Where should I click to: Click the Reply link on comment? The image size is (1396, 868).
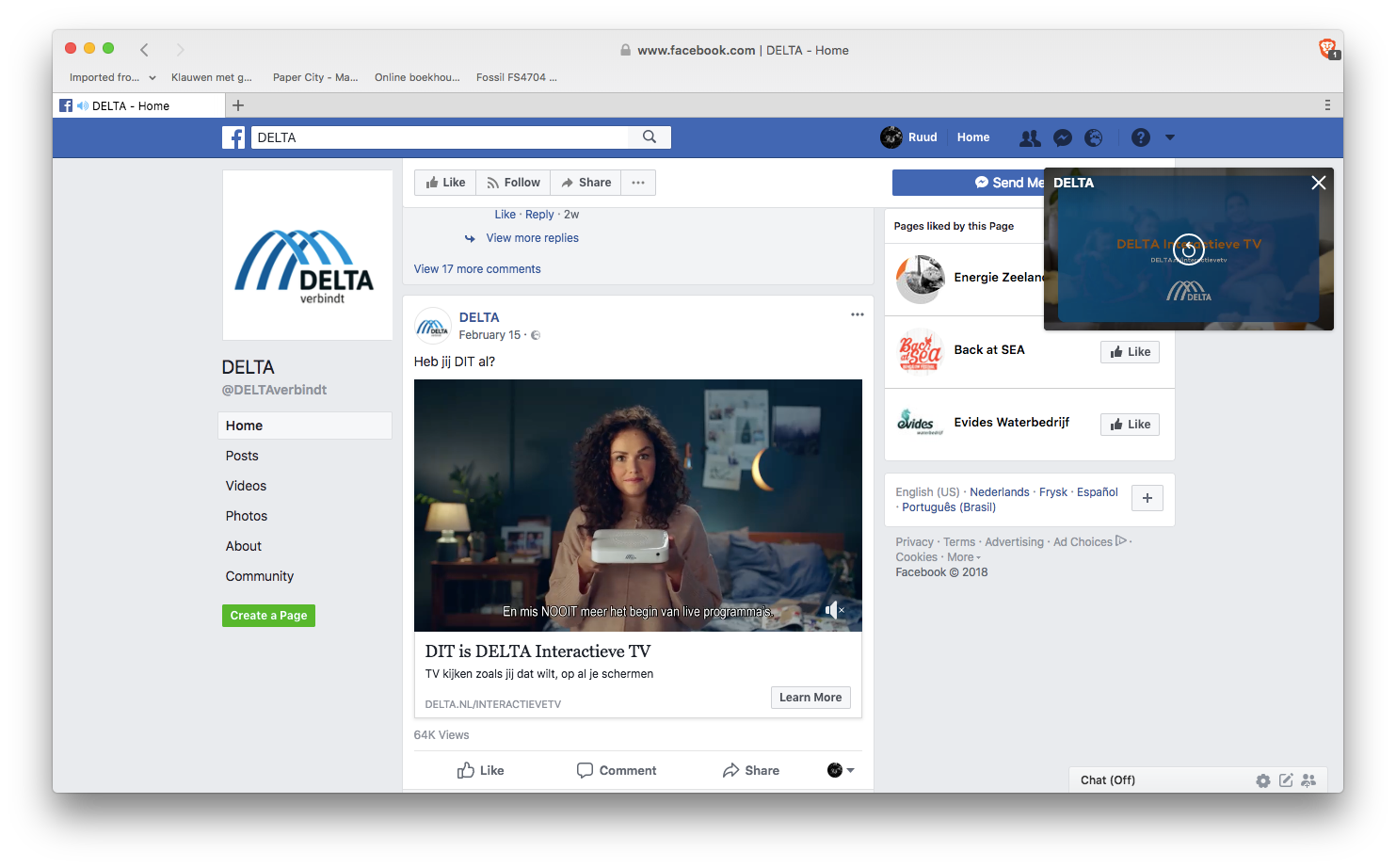(539, 215)
